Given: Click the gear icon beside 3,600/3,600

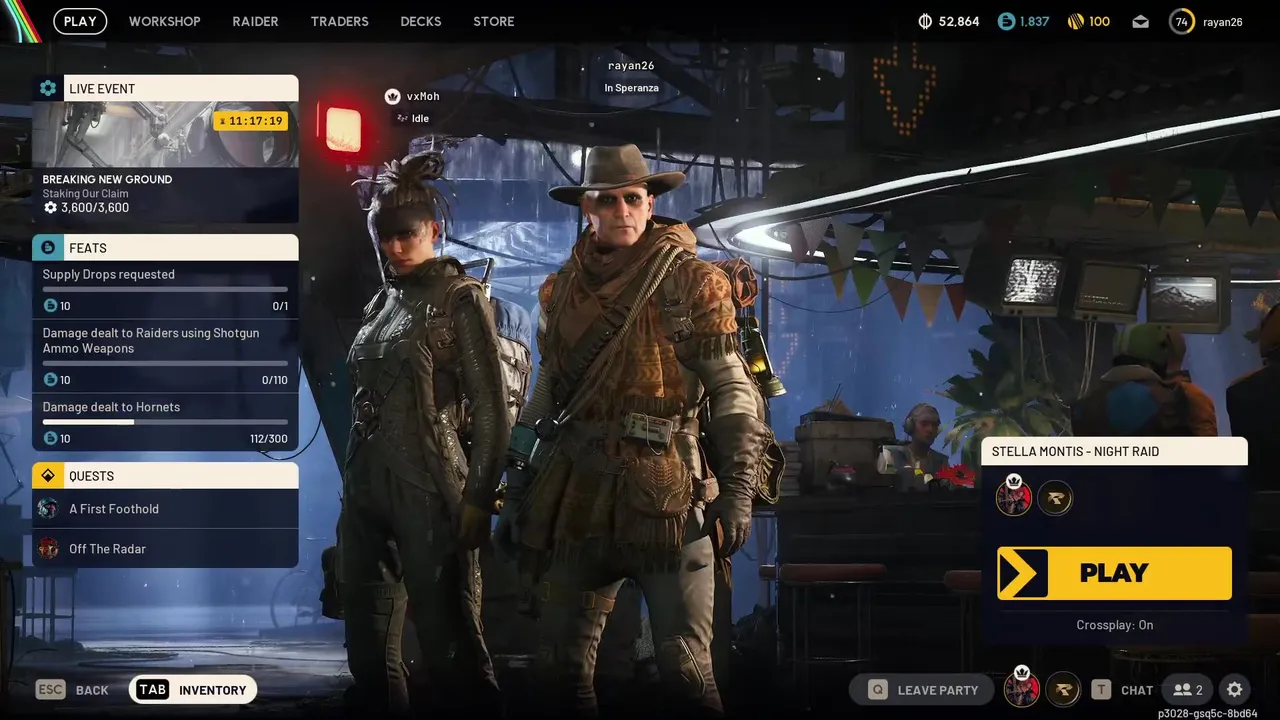Looking at the screenshot, I should (x=50, y=208).
